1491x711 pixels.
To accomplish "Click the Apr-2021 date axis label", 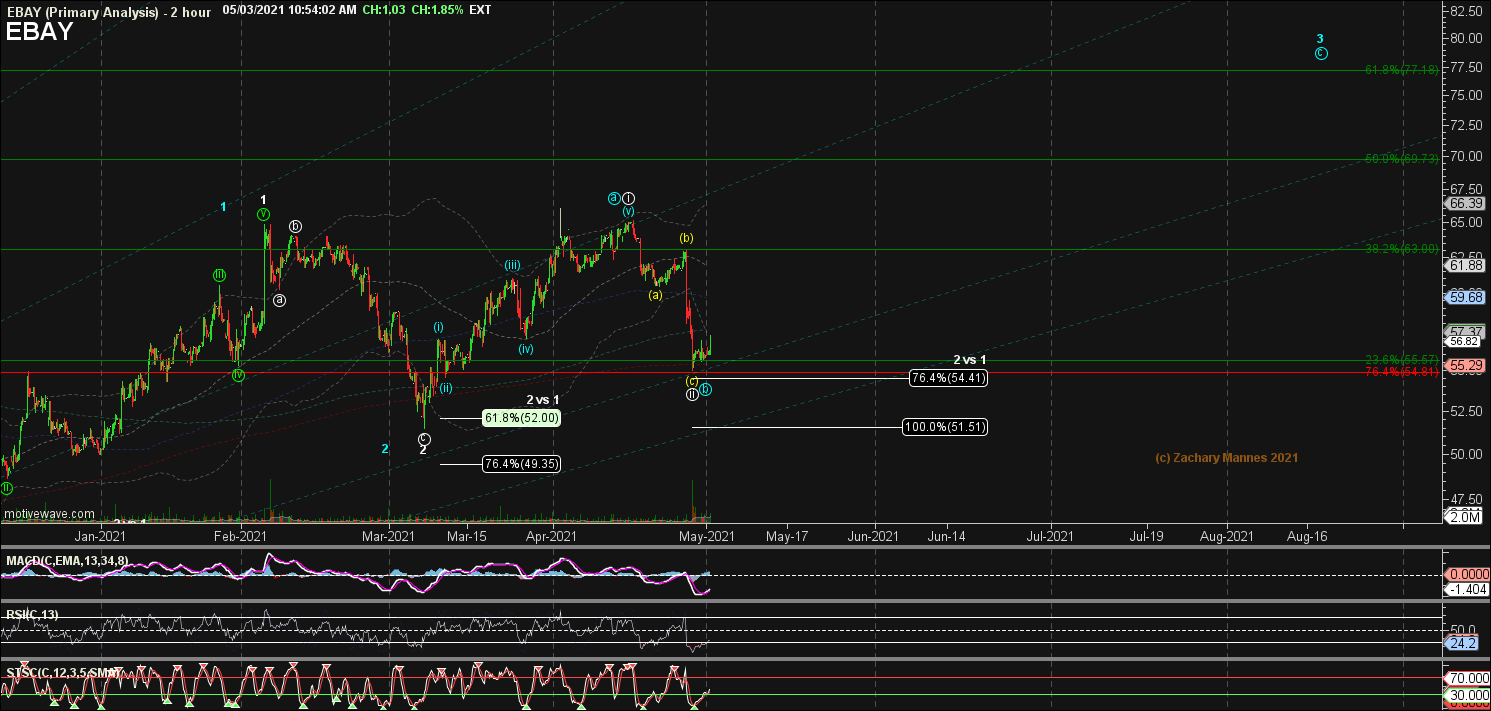I will click(551, 536).
